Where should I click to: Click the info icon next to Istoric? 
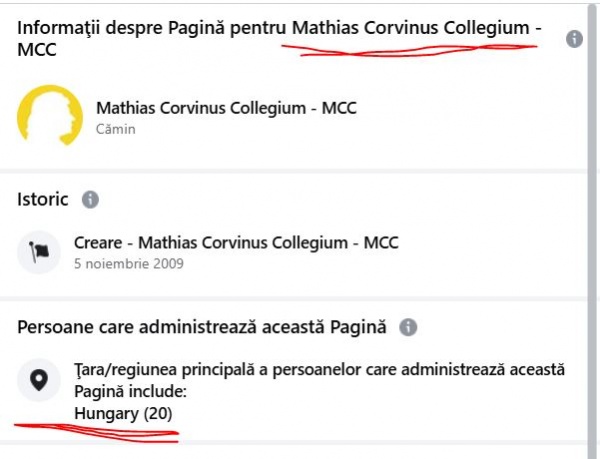90,199
